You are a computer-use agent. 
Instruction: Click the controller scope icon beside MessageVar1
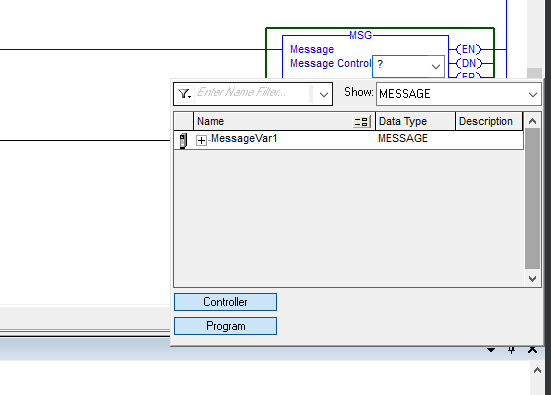pos(183,141)
